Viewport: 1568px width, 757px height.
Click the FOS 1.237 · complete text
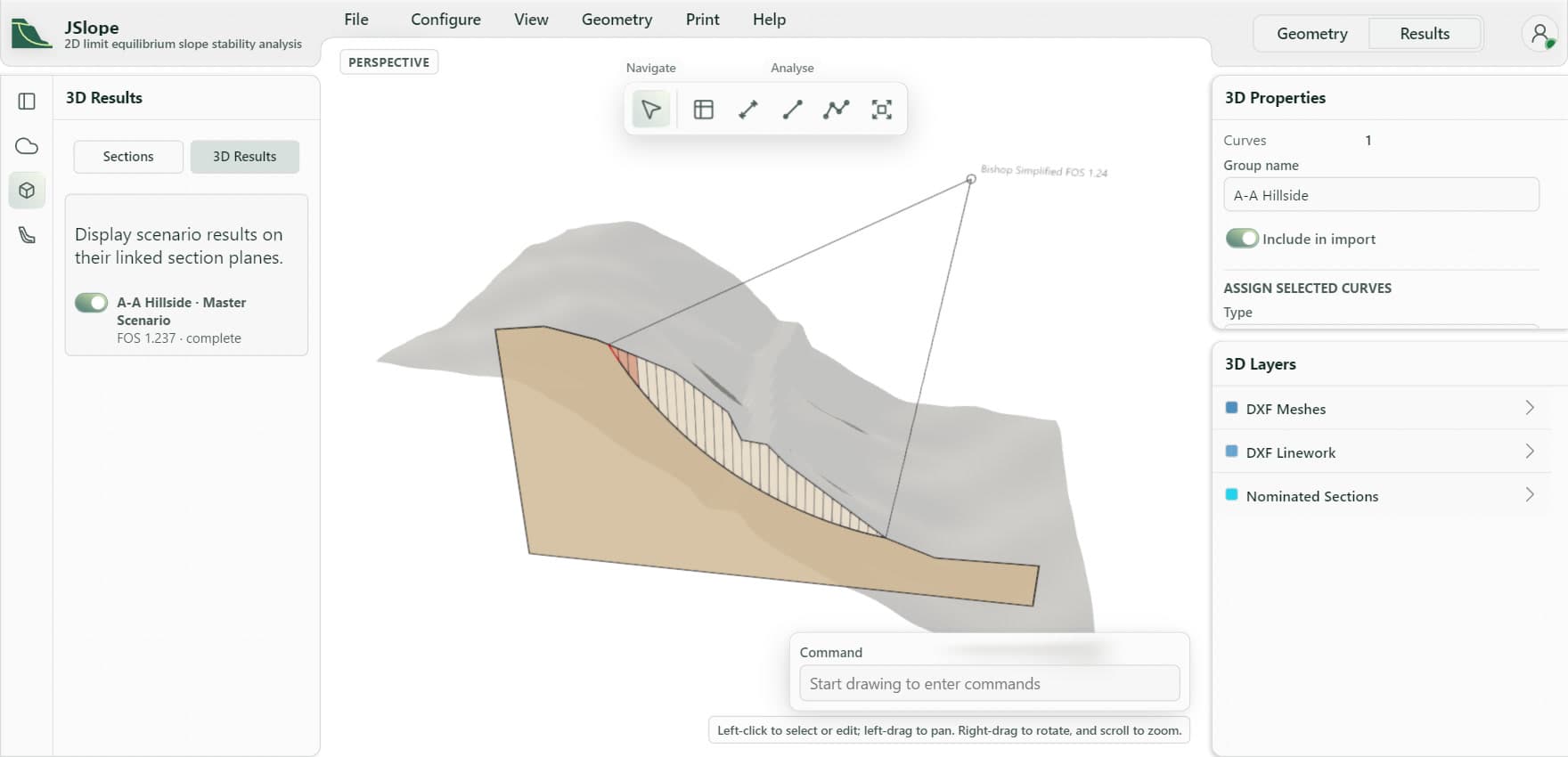179,338
